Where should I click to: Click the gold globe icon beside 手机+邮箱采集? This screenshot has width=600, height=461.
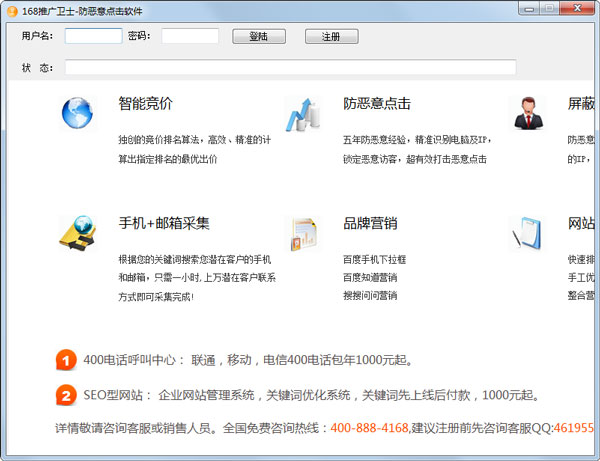pos(77,233)
